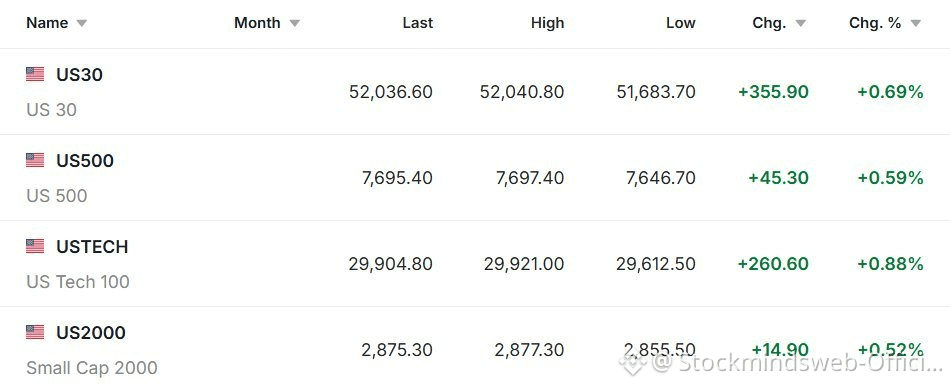Viewport: 950px width, 387px height.
Task: Click US30 last price 52,036.60
Action: (x=391, y=92)
